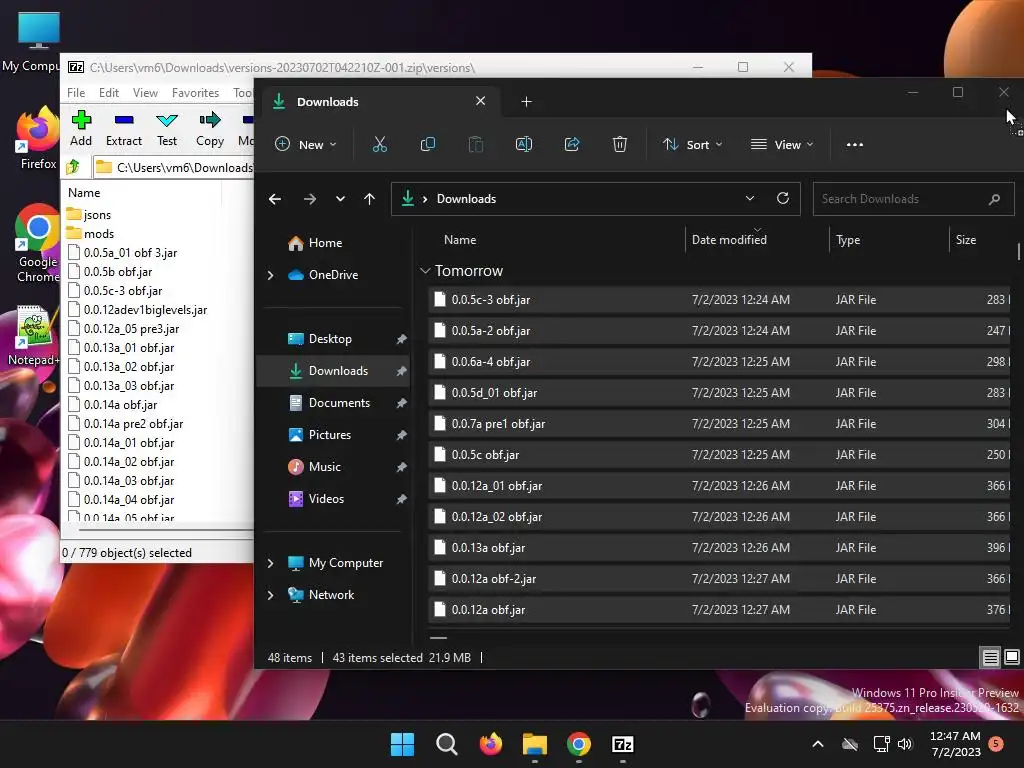Image resolution: width=1024 pixels, height=768 pixels.
Task: Open recent locations dropdown arrow
Action: click(340, 199)
